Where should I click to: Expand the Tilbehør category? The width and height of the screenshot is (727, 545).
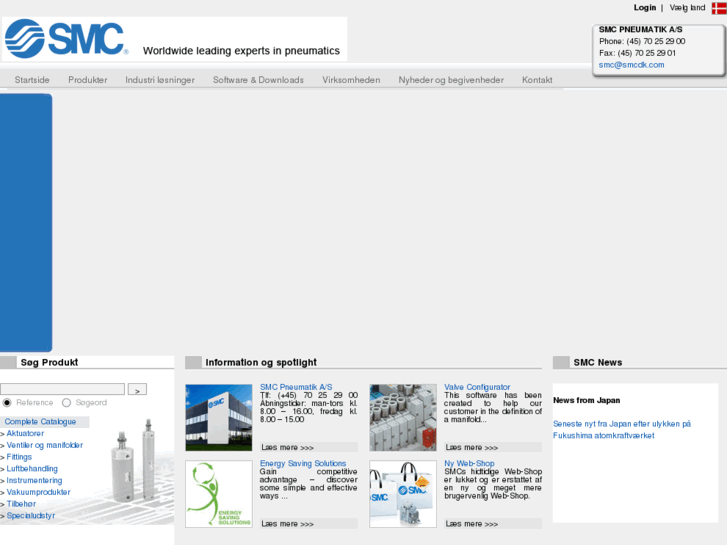point(21,504)
